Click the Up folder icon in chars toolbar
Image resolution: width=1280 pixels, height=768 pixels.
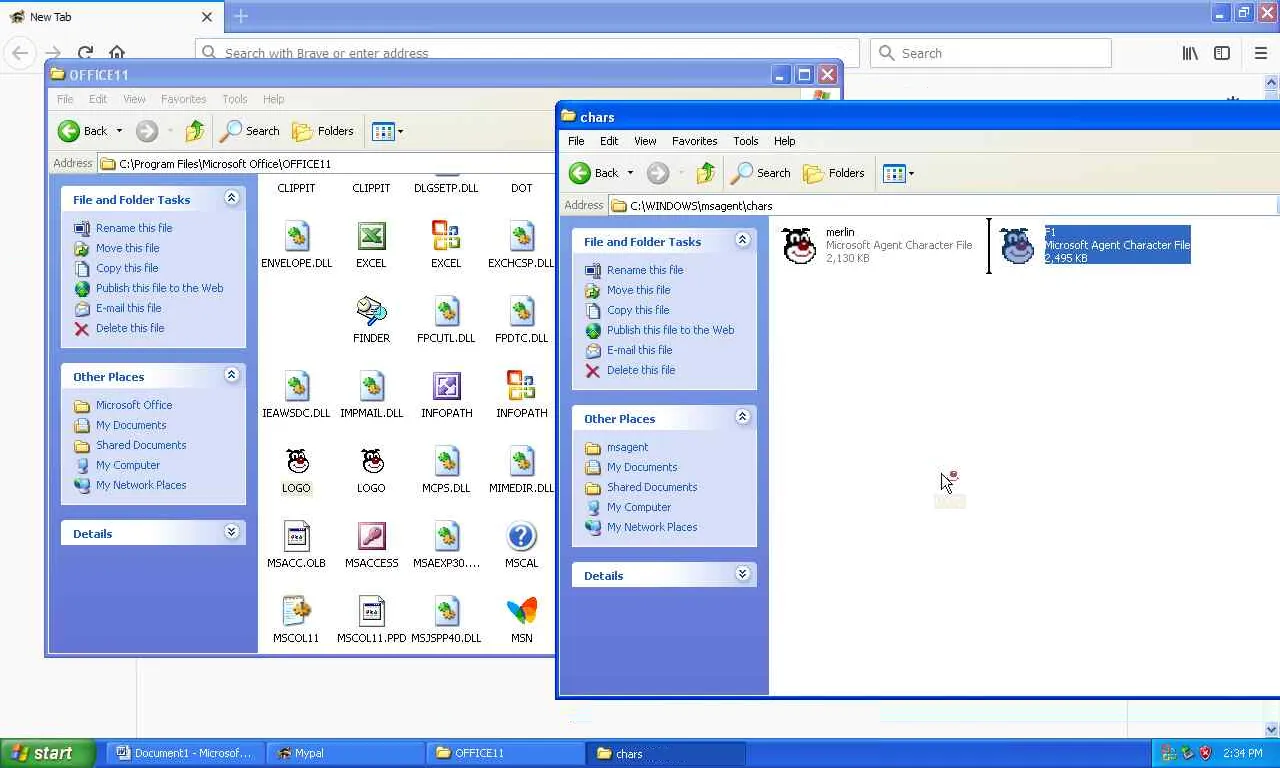point(706,173)
